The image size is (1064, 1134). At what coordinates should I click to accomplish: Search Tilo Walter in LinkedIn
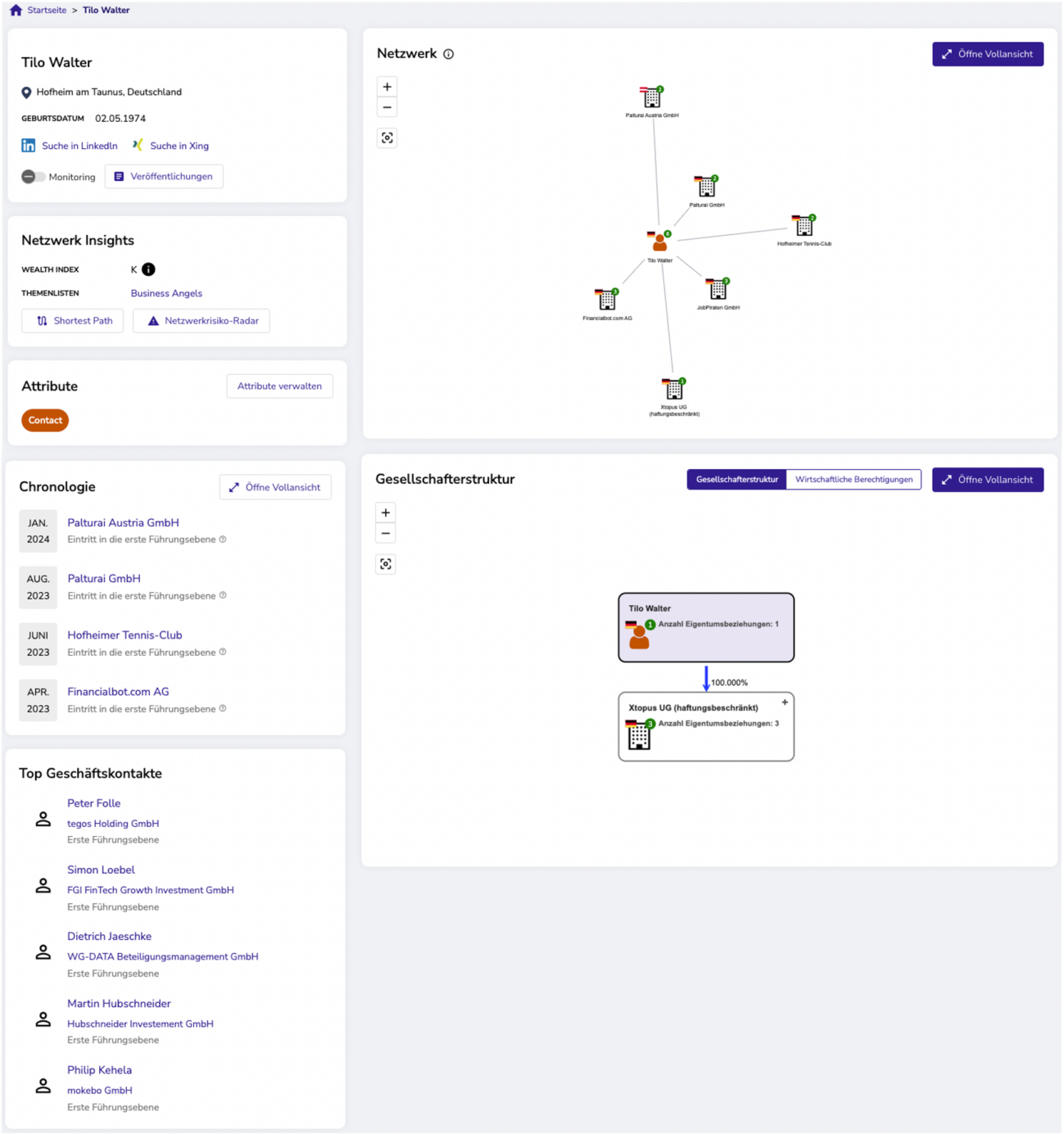[x=70, y=146]
